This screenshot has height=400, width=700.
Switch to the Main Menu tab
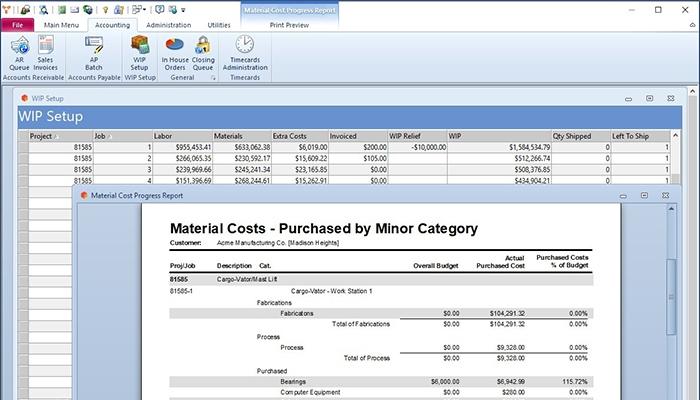(61, 25)
